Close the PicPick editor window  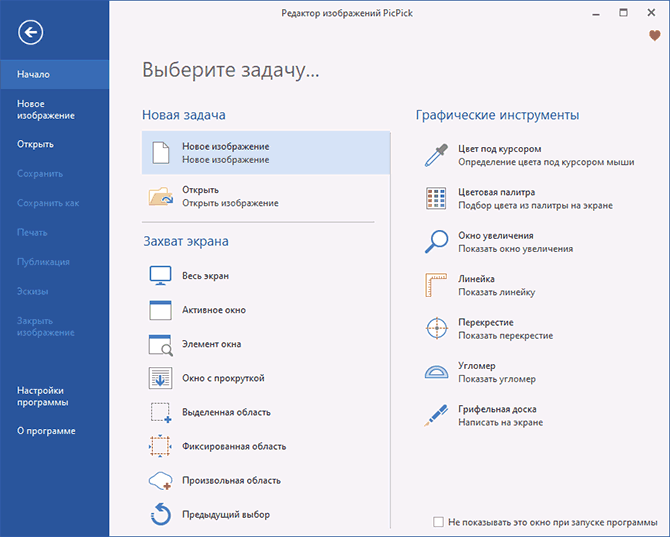651,13
